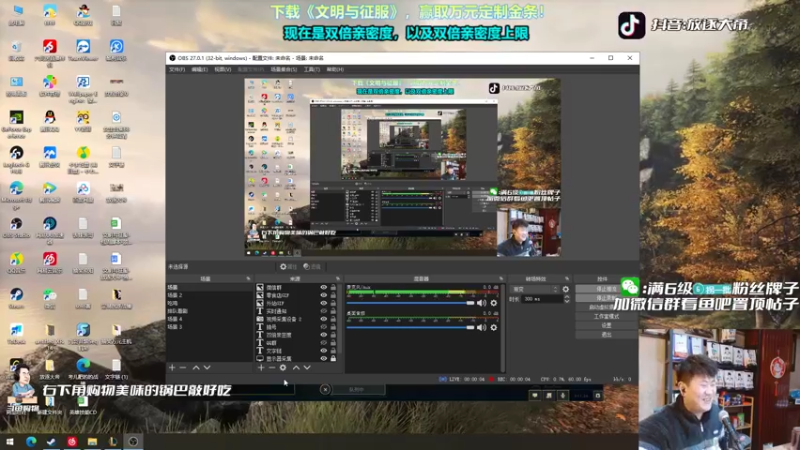Click Windows Start button on taskbar

10,442
